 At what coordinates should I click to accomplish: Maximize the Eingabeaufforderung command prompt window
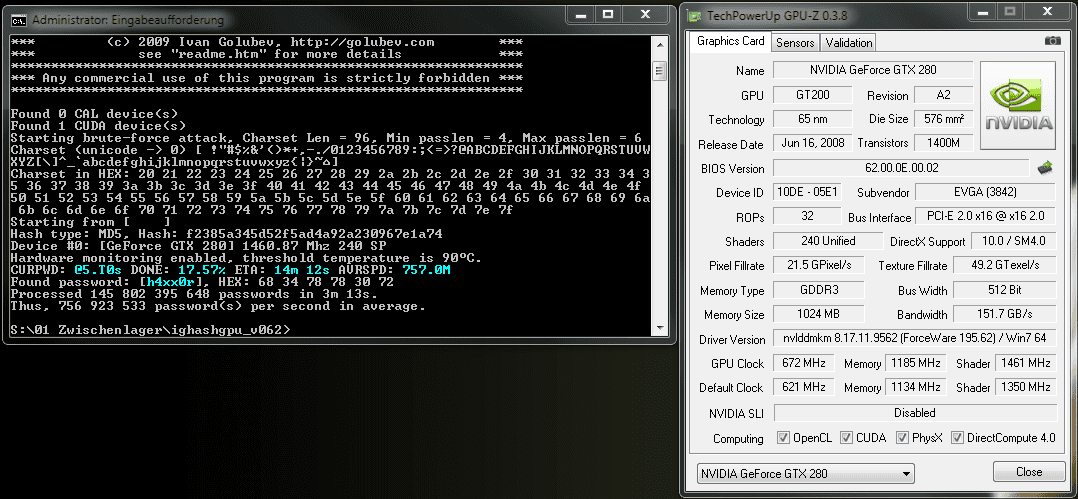click(x=608, y=14)
